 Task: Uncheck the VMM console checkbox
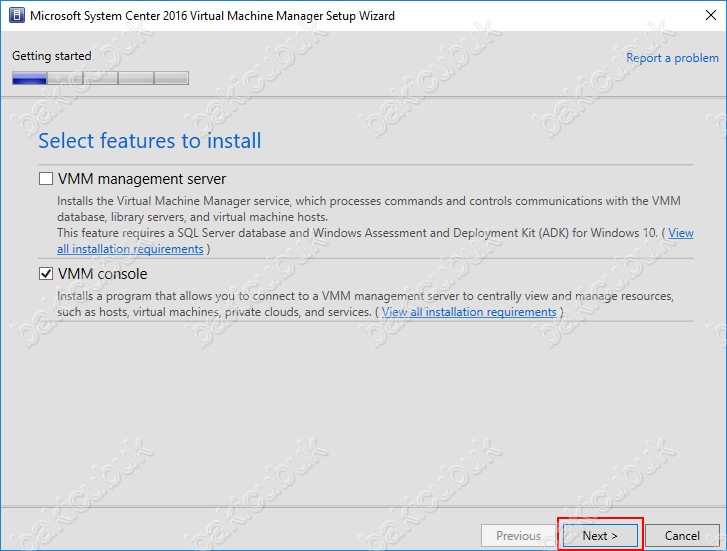pyautogui.click(x=46, y=274)
